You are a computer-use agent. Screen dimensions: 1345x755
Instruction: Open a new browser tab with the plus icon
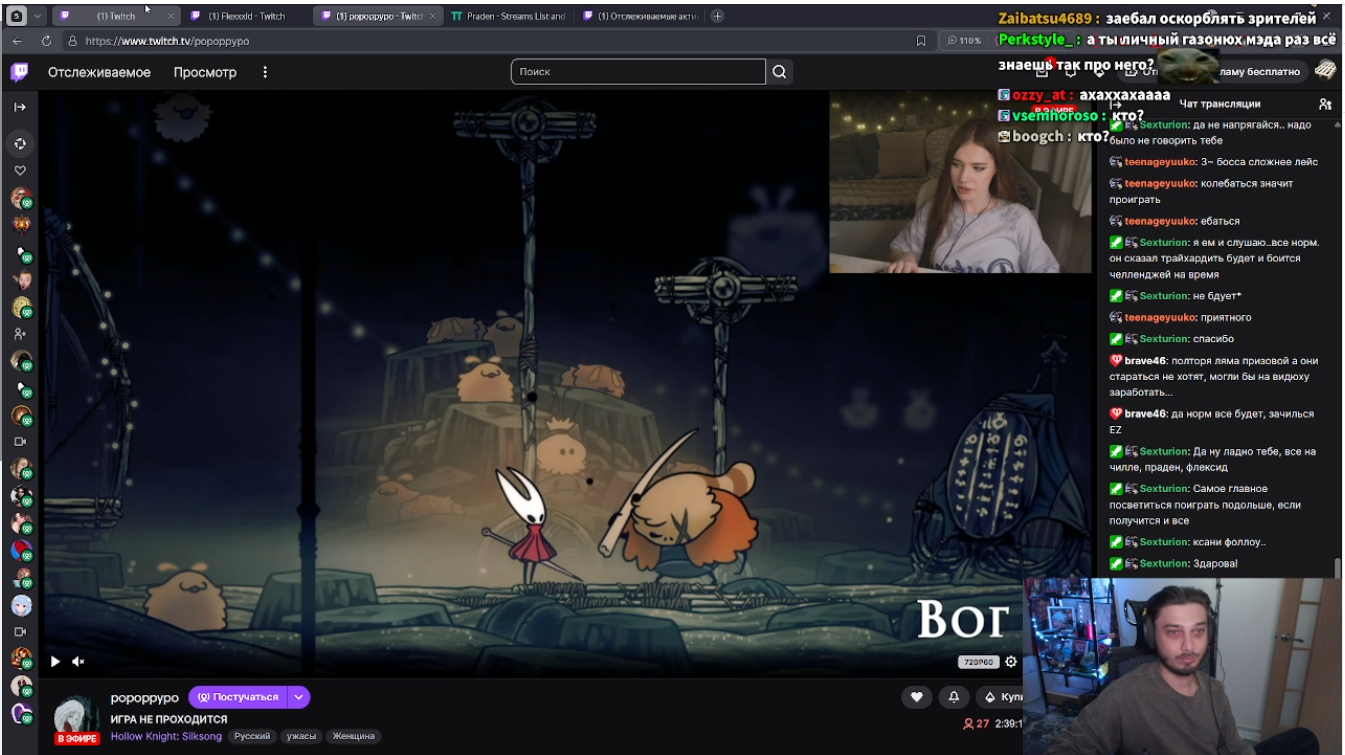click(x=717, y=16)
